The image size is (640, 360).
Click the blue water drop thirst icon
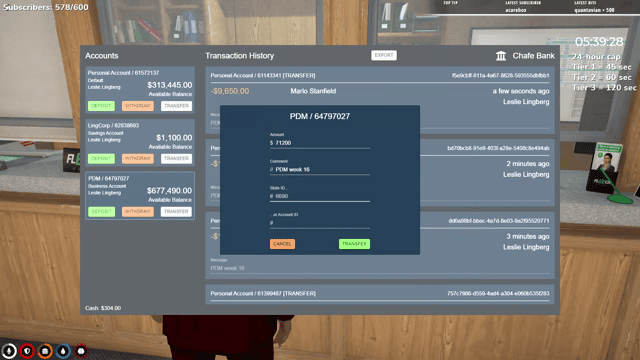click(63, 351)
